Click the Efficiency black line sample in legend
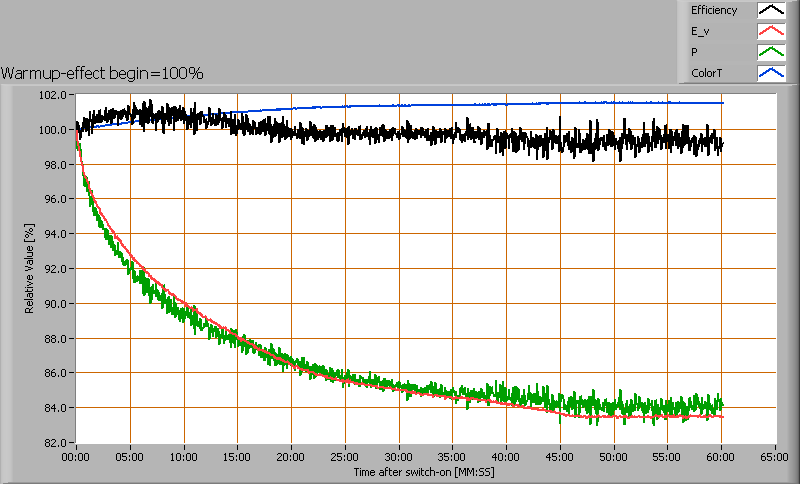 769,10
